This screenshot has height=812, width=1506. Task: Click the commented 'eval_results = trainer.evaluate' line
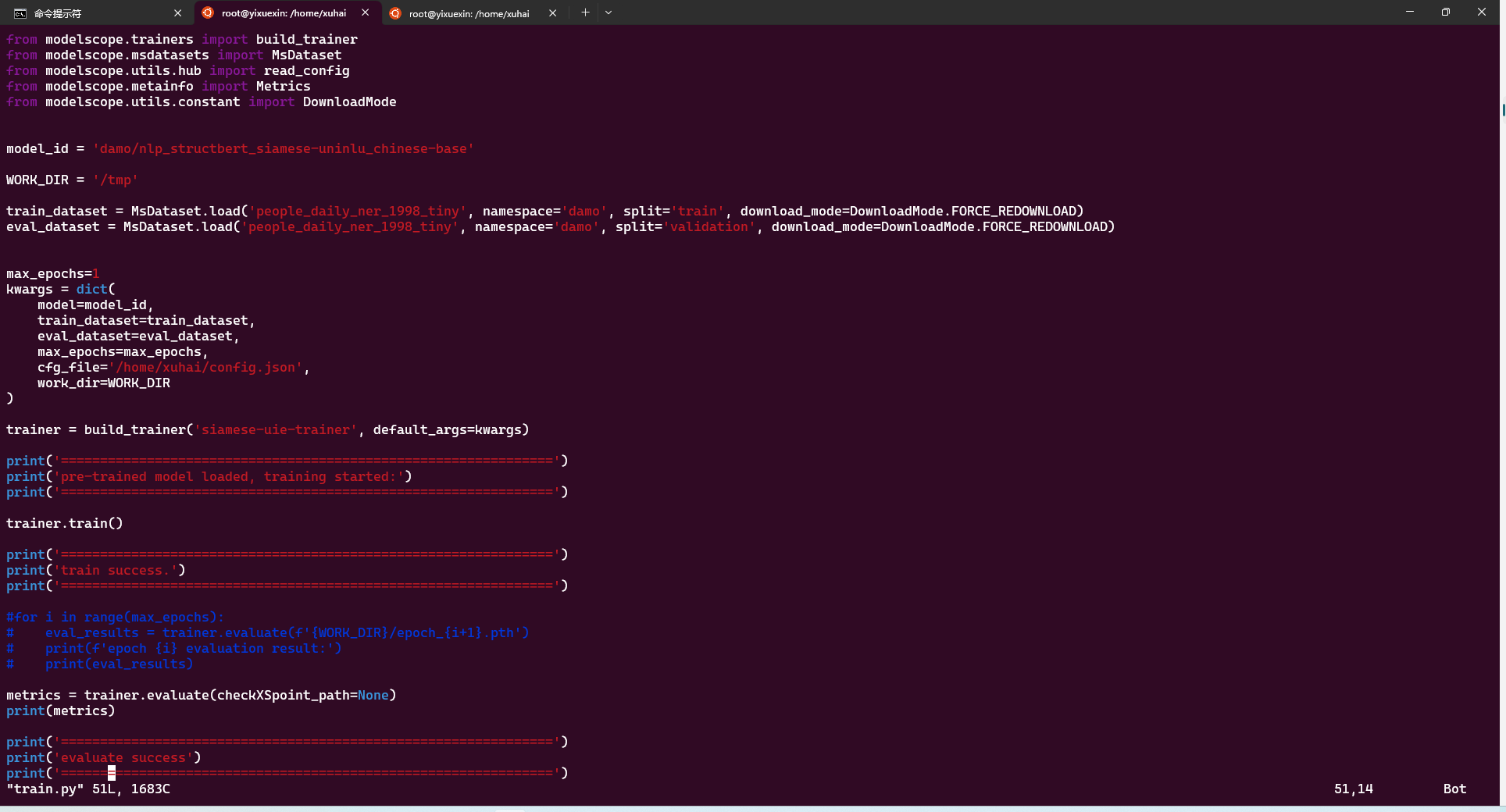tap(268, 632)
